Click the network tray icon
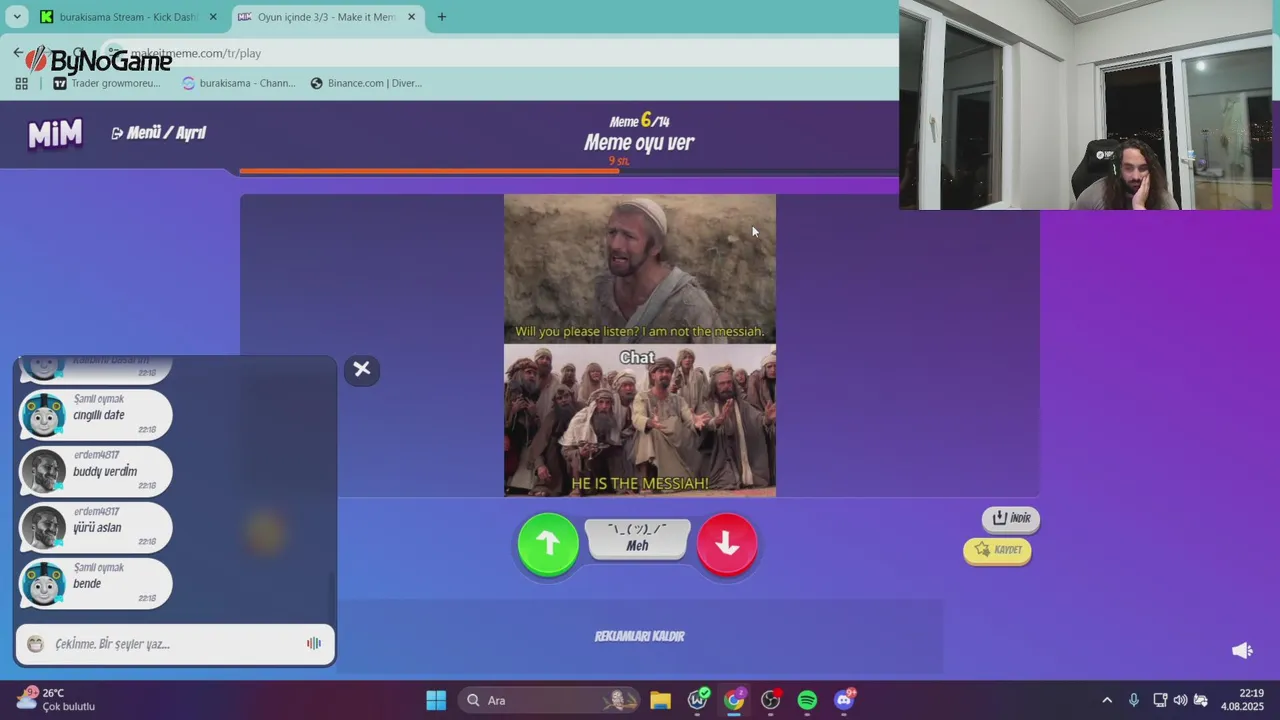 1160,700
